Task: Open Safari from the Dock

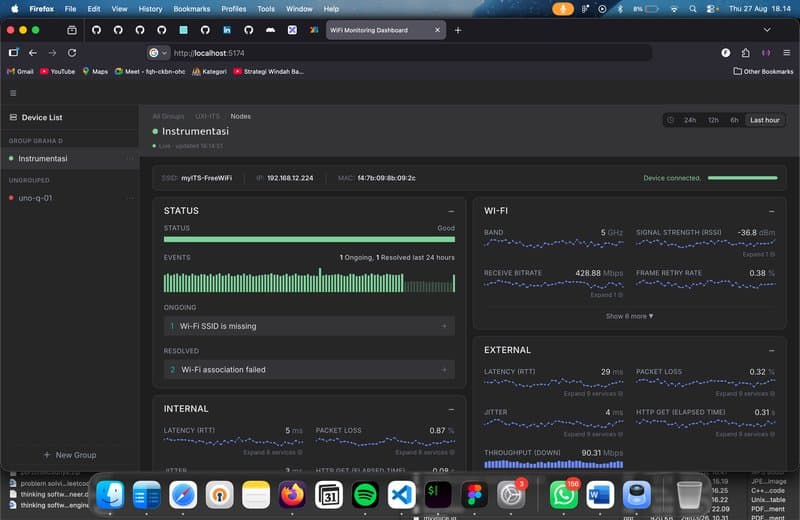Action: click(x=183, y=494)
